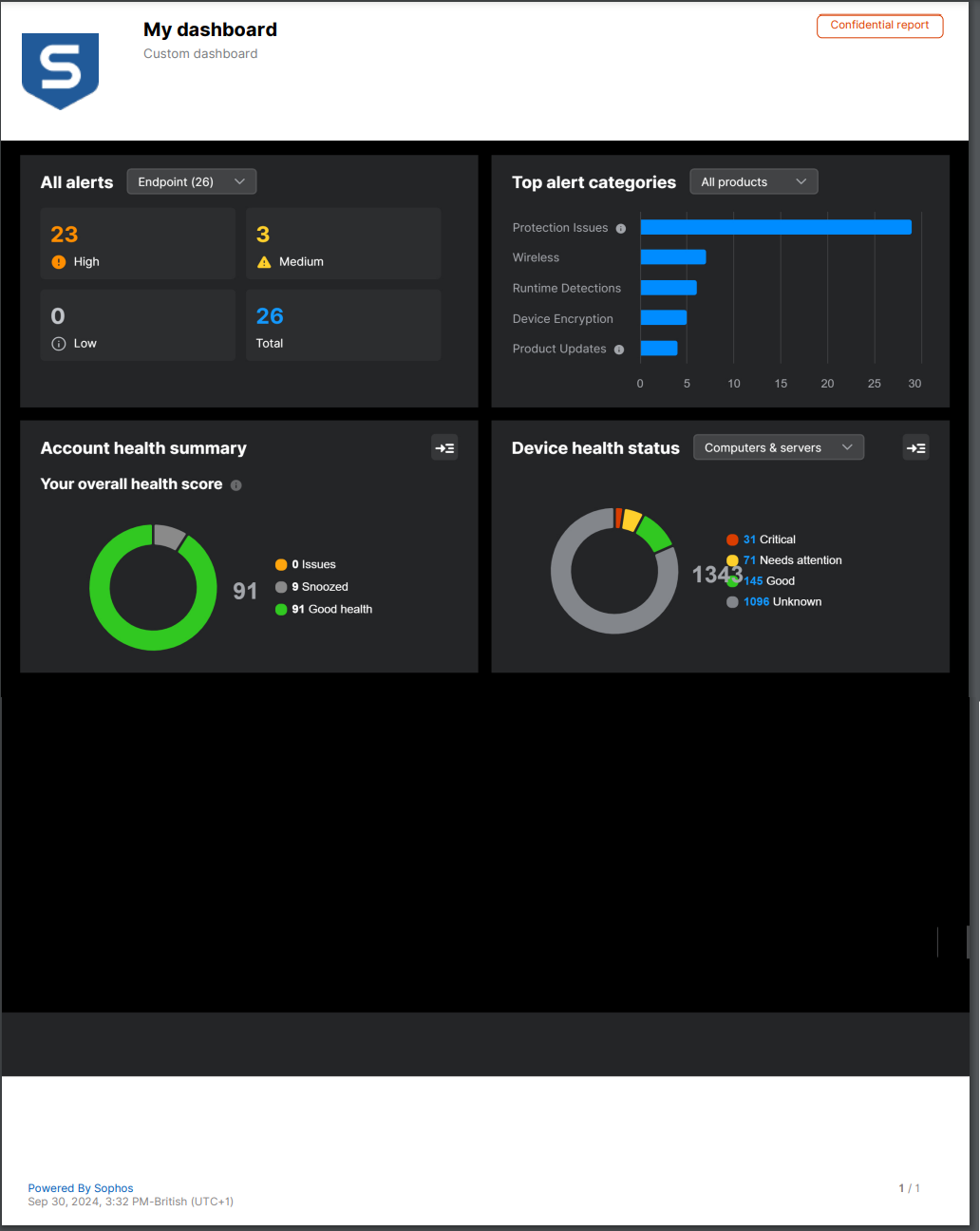The height and width of the screenshot is (1231, 980).
Task: Click the 31 Critical devices link
Action: [749, 540]
